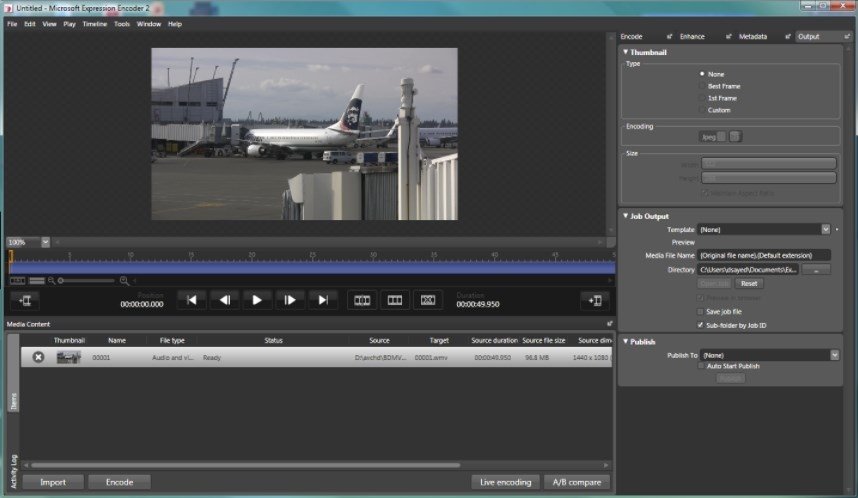Click the Expression Encoder title bar icon

point(9,8)
